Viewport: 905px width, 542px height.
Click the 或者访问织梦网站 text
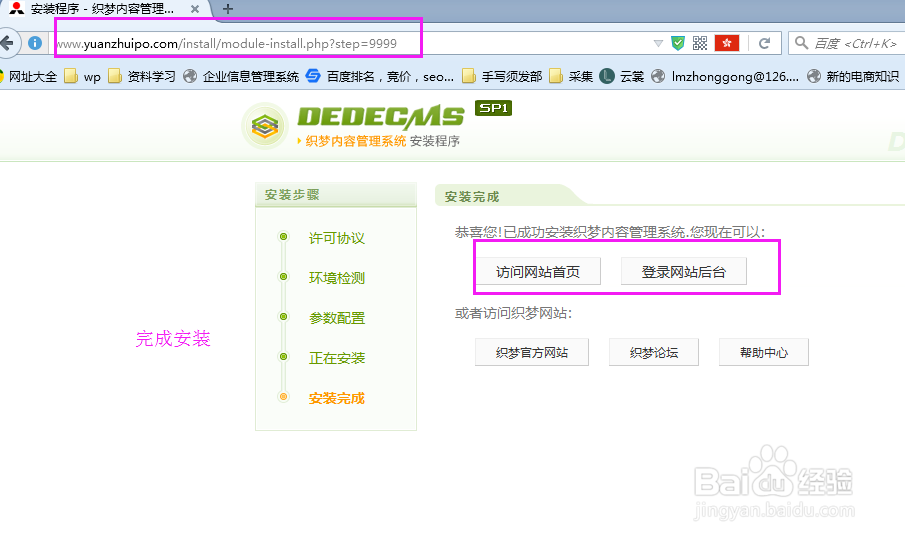click(x=513, y=313)
